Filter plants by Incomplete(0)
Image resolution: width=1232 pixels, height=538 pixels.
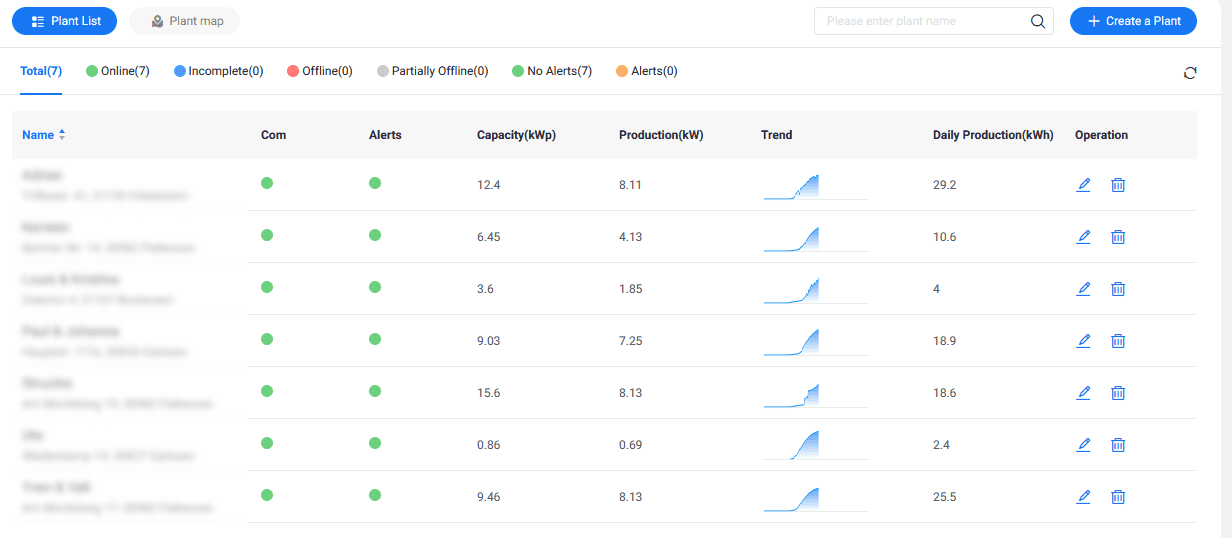click(x=218, y=71)
